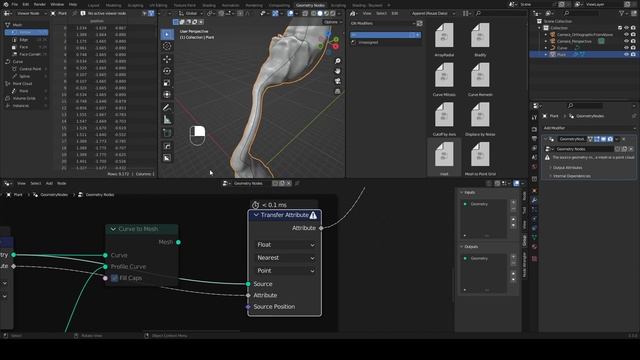Open the Float data type dropdown
Viewport: 640px width, 360px height.
pos(285,244)
